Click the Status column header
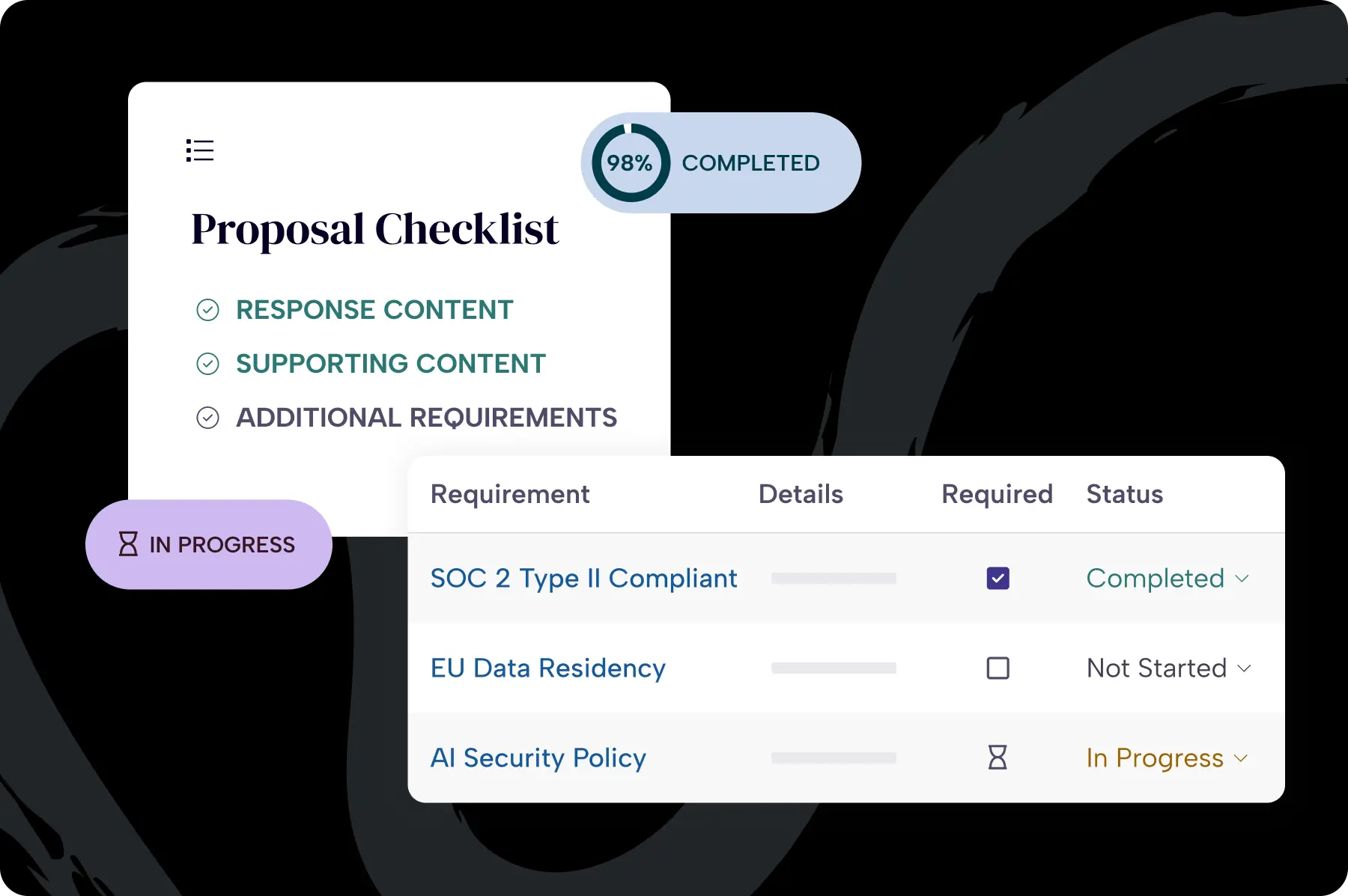The height and width of the screenshot is (896, 1348). pos(1124,494)
